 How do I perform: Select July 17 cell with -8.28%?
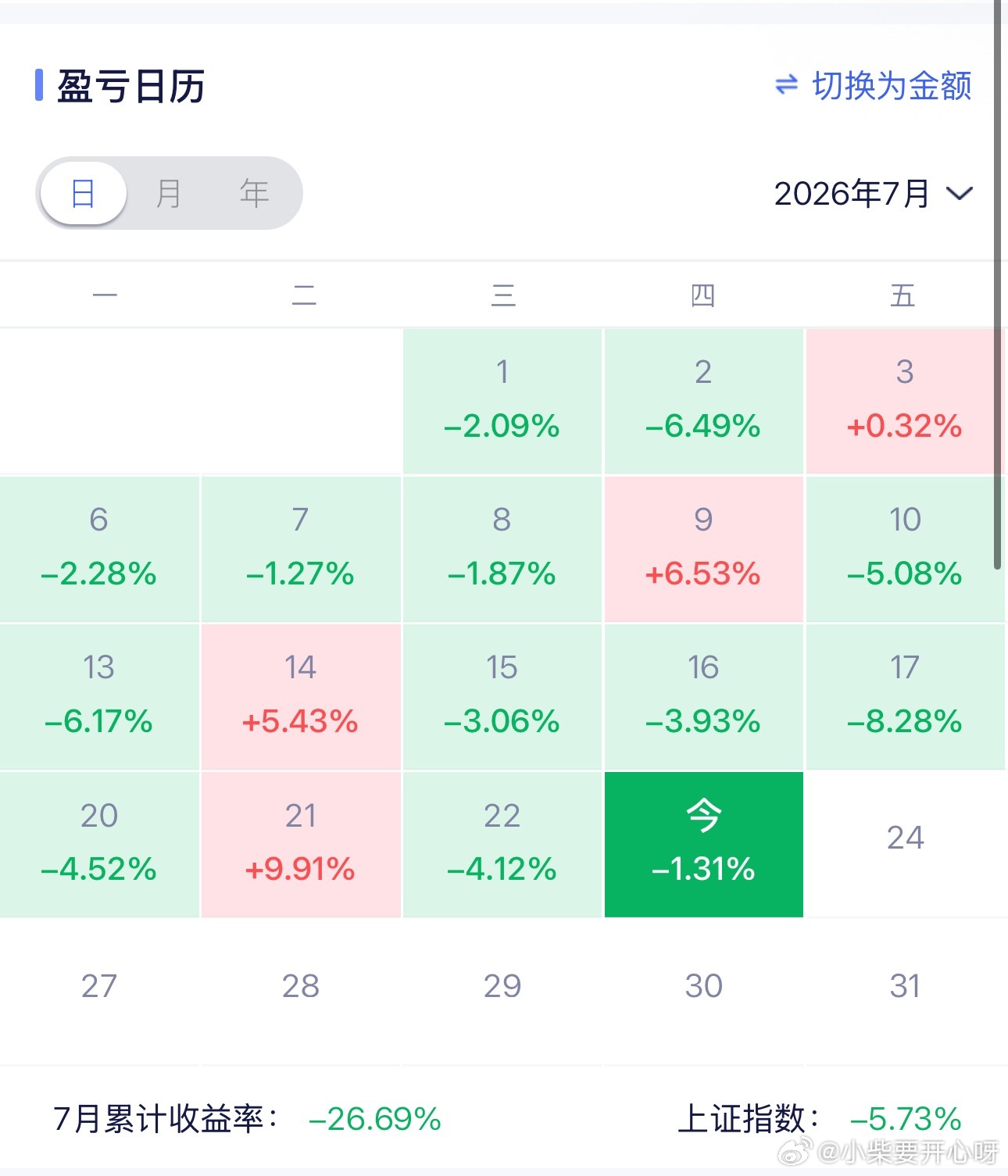(x=906, y=696)
